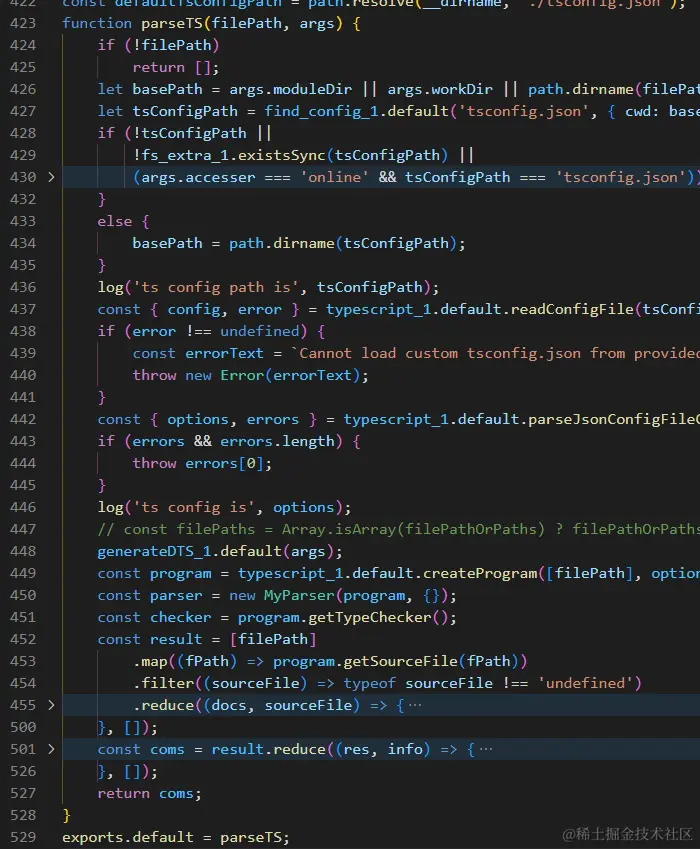Click line number 527 in the gutter

click(23, 793)
